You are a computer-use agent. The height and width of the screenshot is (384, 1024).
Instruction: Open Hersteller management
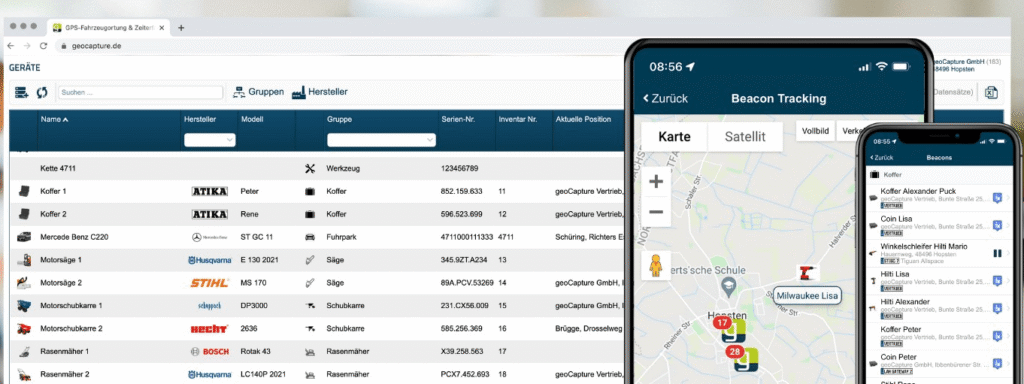[x=319, y=92]
